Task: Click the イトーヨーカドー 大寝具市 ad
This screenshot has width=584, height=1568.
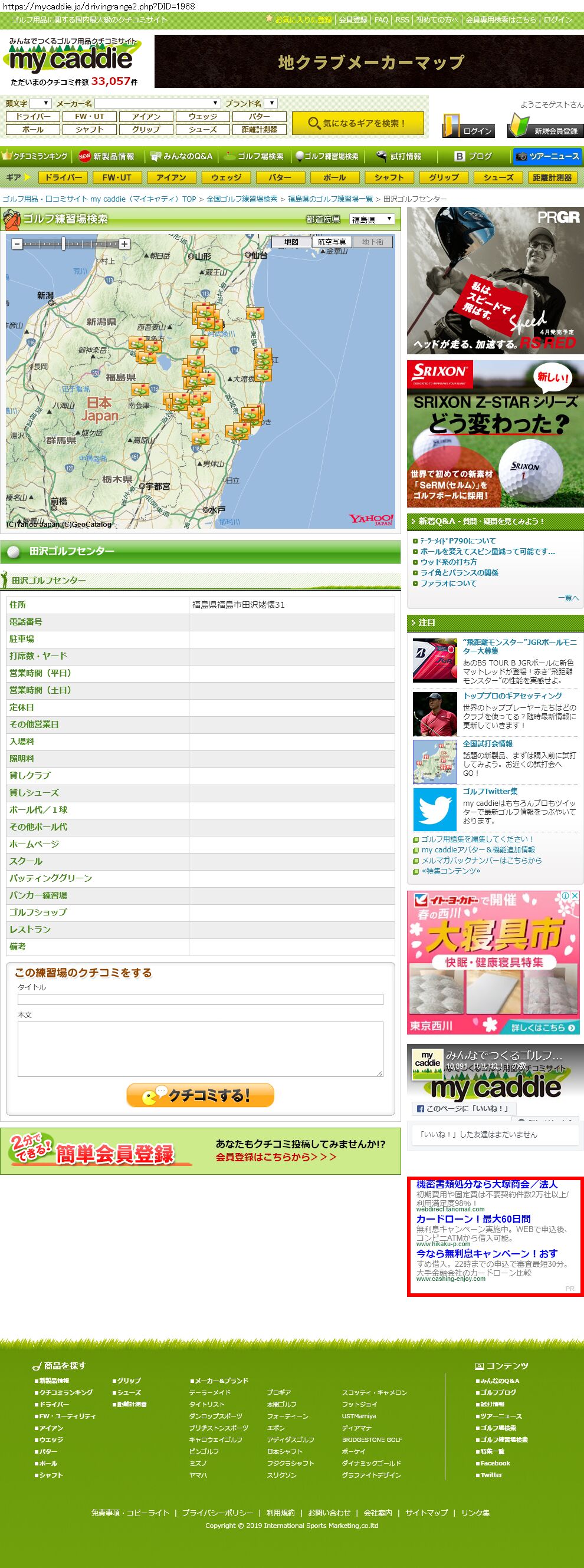Action: click(x=493, y=963)
